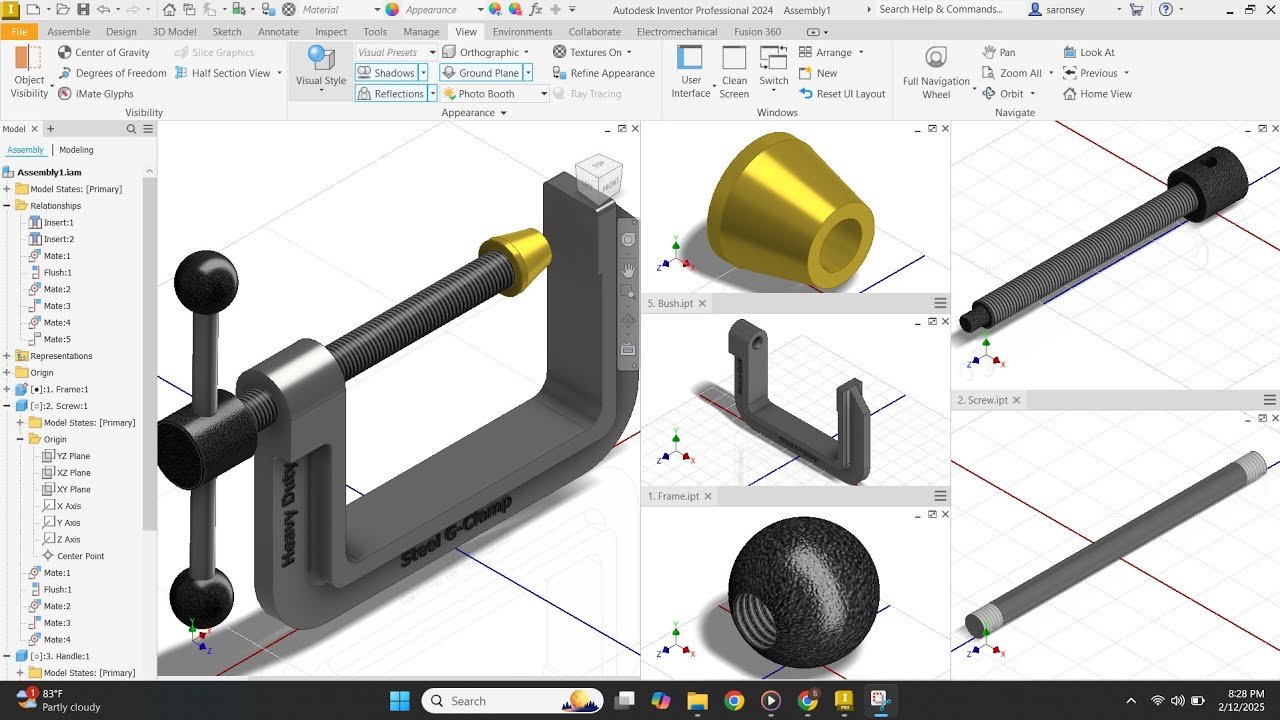Click the New window button
The image size is (1280, 720).
pos(818,73)
